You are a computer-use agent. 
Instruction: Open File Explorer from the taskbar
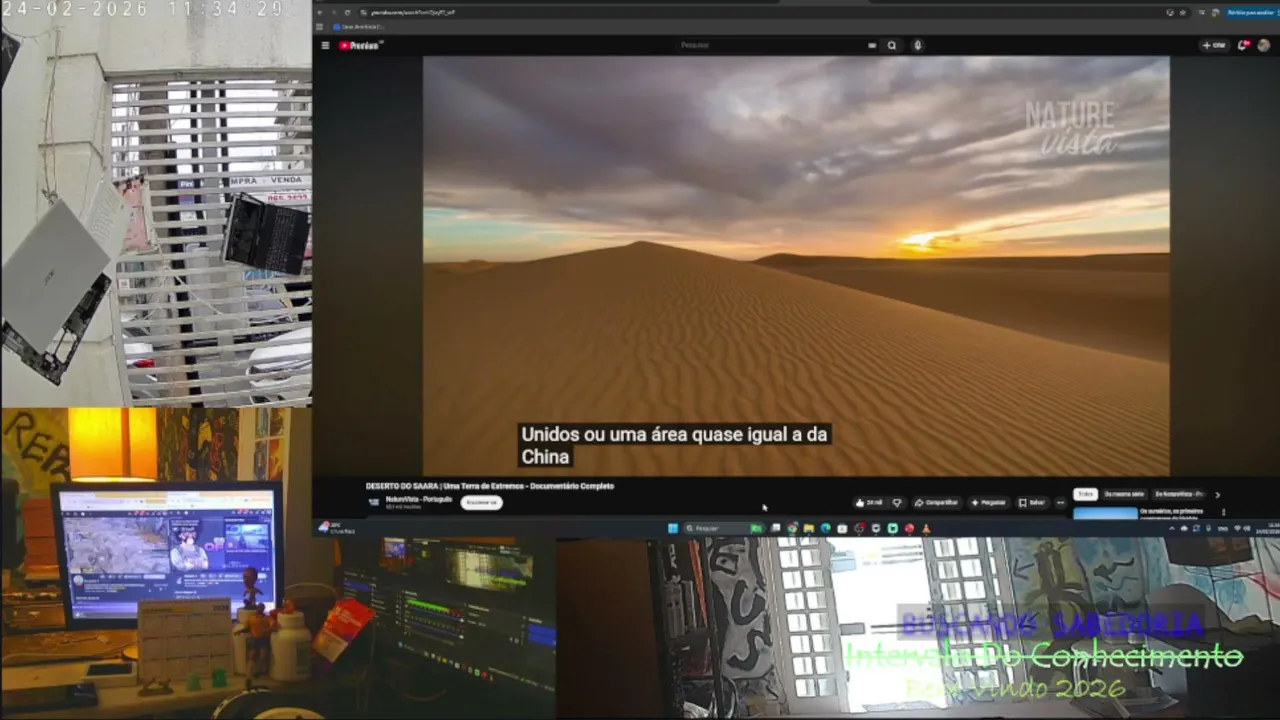tap(808, 528)
